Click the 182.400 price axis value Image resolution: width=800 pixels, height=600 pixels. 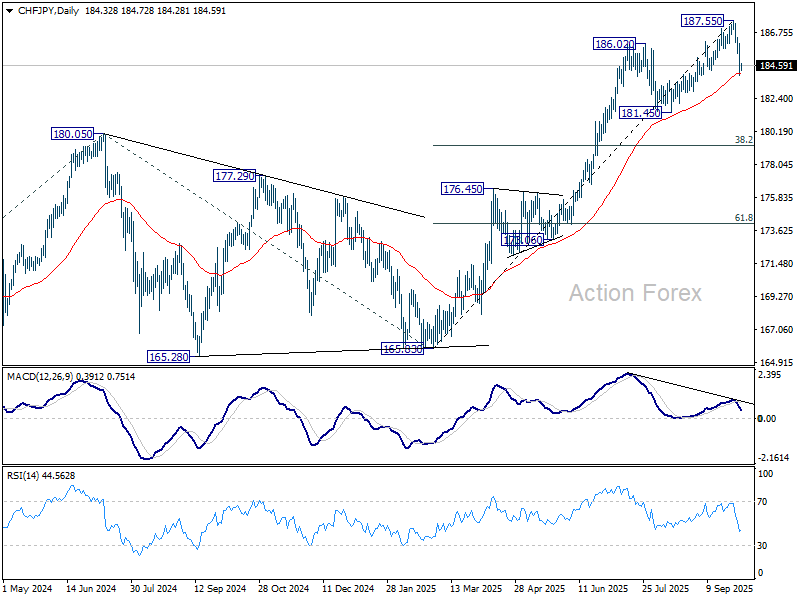[x=777, y=98]
